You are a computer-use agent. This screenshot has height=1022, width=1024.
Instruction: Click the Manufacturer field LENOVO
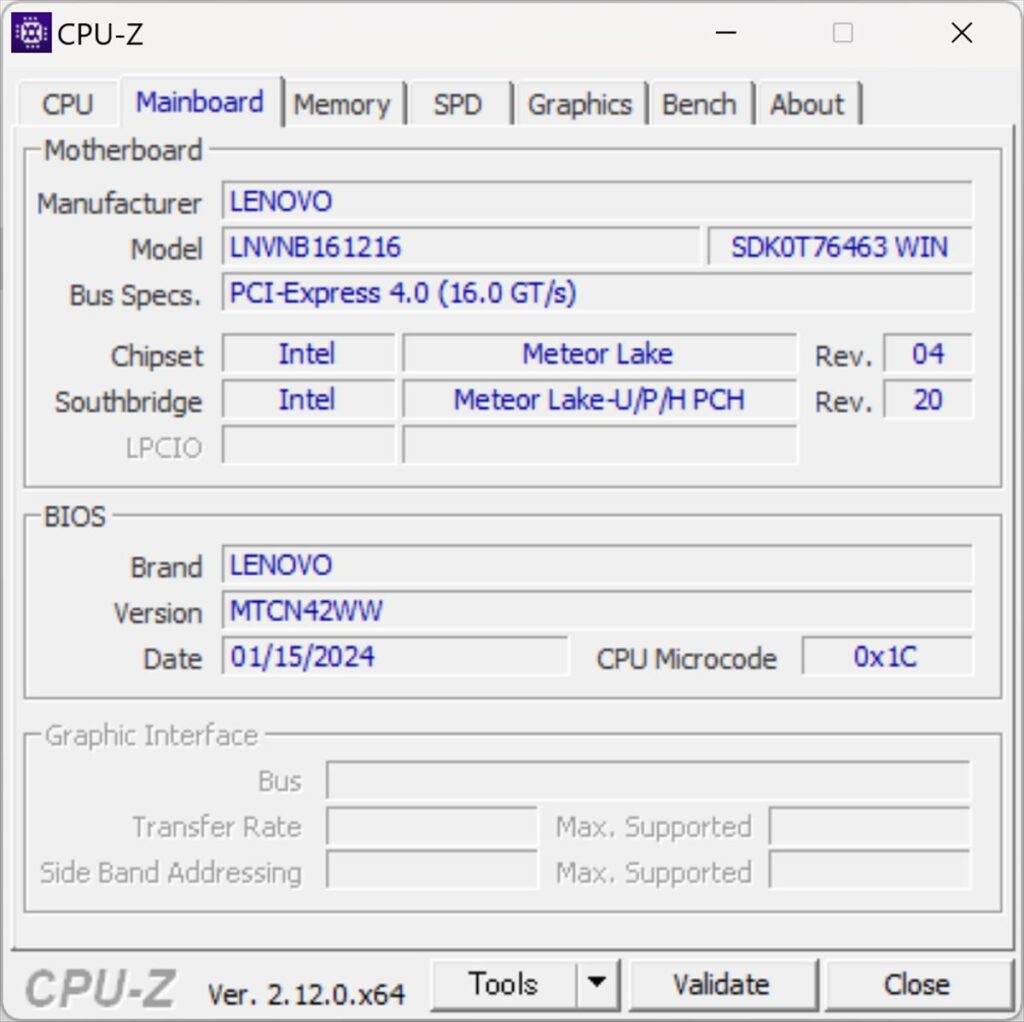[597, 201]
